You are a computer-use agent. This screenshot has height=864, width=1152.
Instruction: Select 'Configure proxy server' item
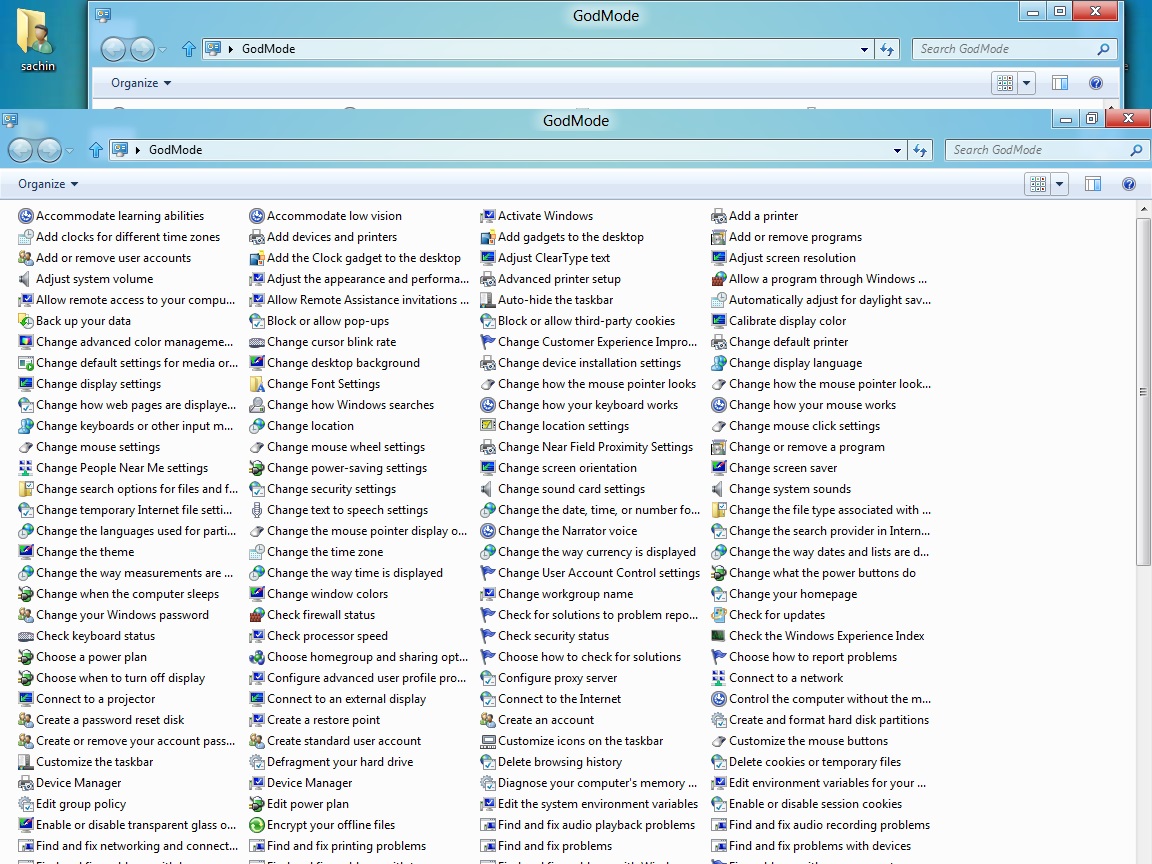pos(557,678)
